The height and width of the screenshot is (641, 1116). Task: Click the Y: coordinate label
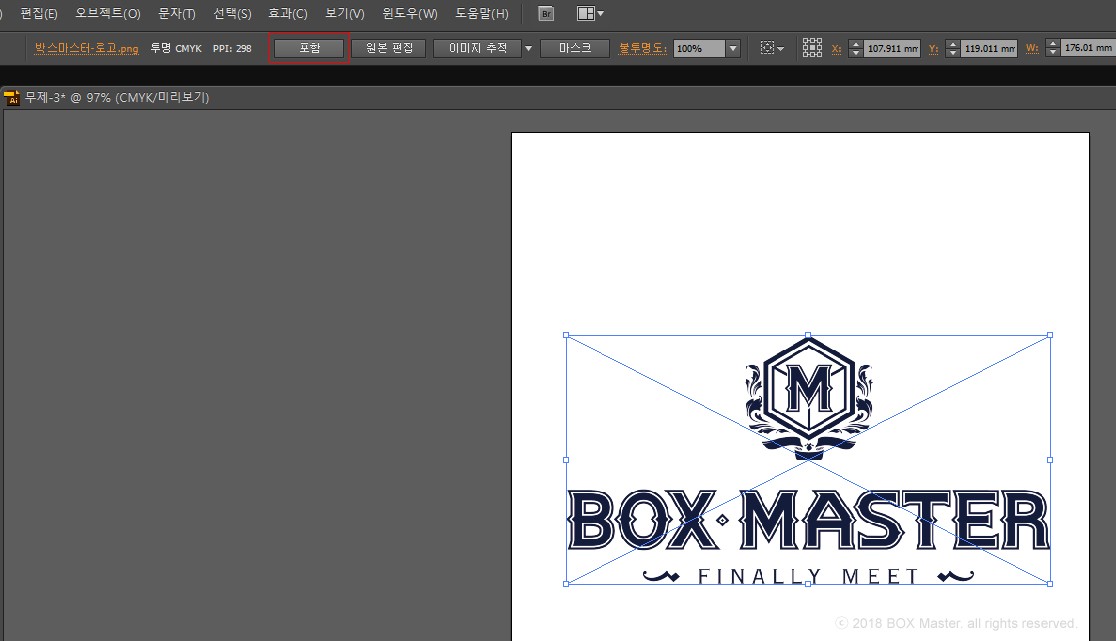[933, 48]
